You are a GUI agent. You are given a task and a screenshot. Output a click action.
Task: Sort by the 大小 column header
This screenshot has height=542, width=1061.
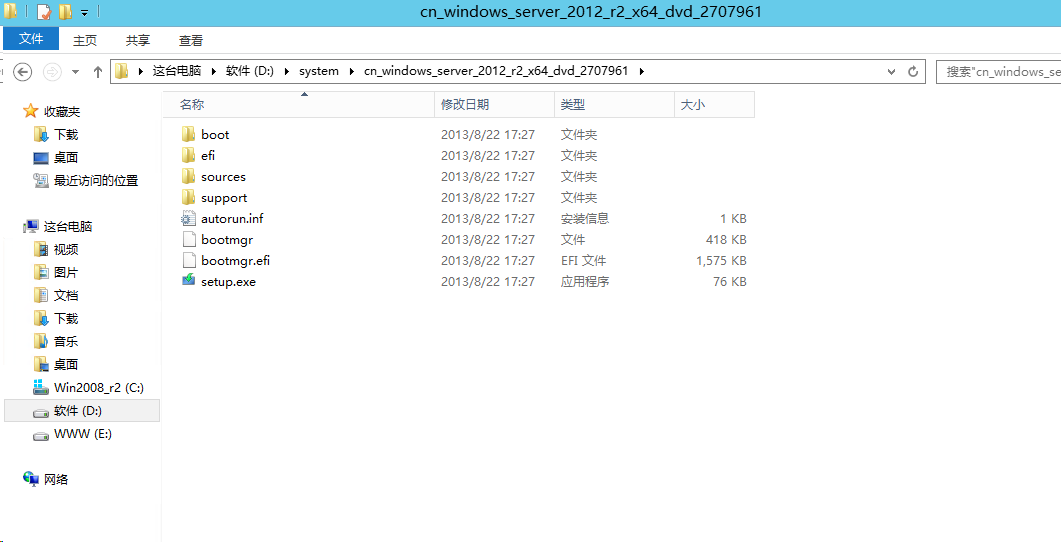pos(715,105)
